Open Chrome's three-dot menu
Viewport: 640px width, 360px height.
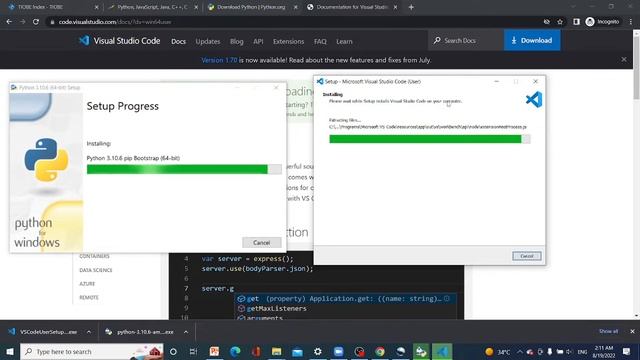631,22
